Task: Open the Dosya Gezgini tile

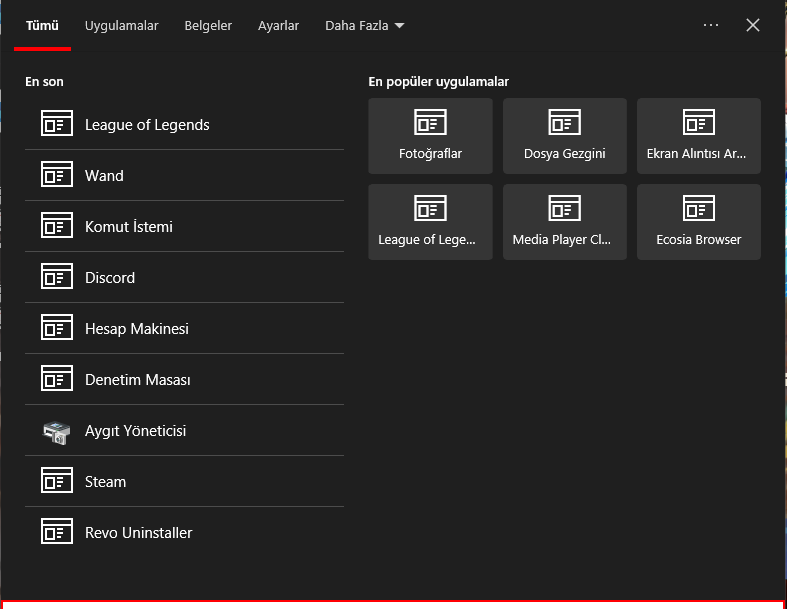Action: tap(565, 136)
